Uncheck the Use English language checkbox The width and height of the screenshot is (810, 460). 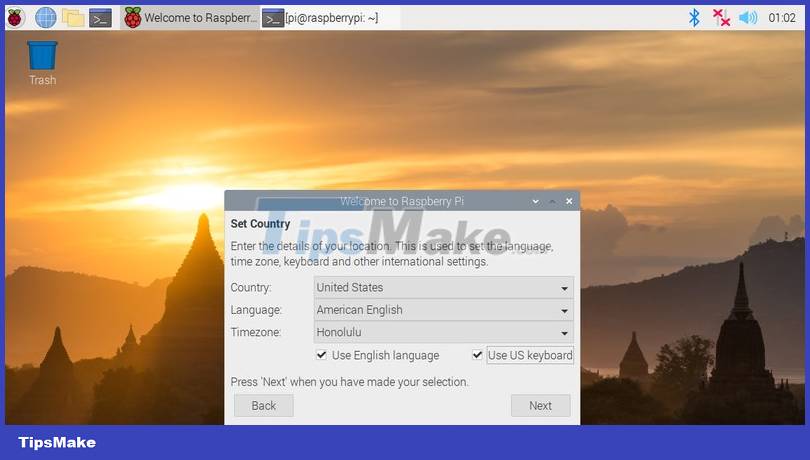pyautogui.click(x=322, y=355)
